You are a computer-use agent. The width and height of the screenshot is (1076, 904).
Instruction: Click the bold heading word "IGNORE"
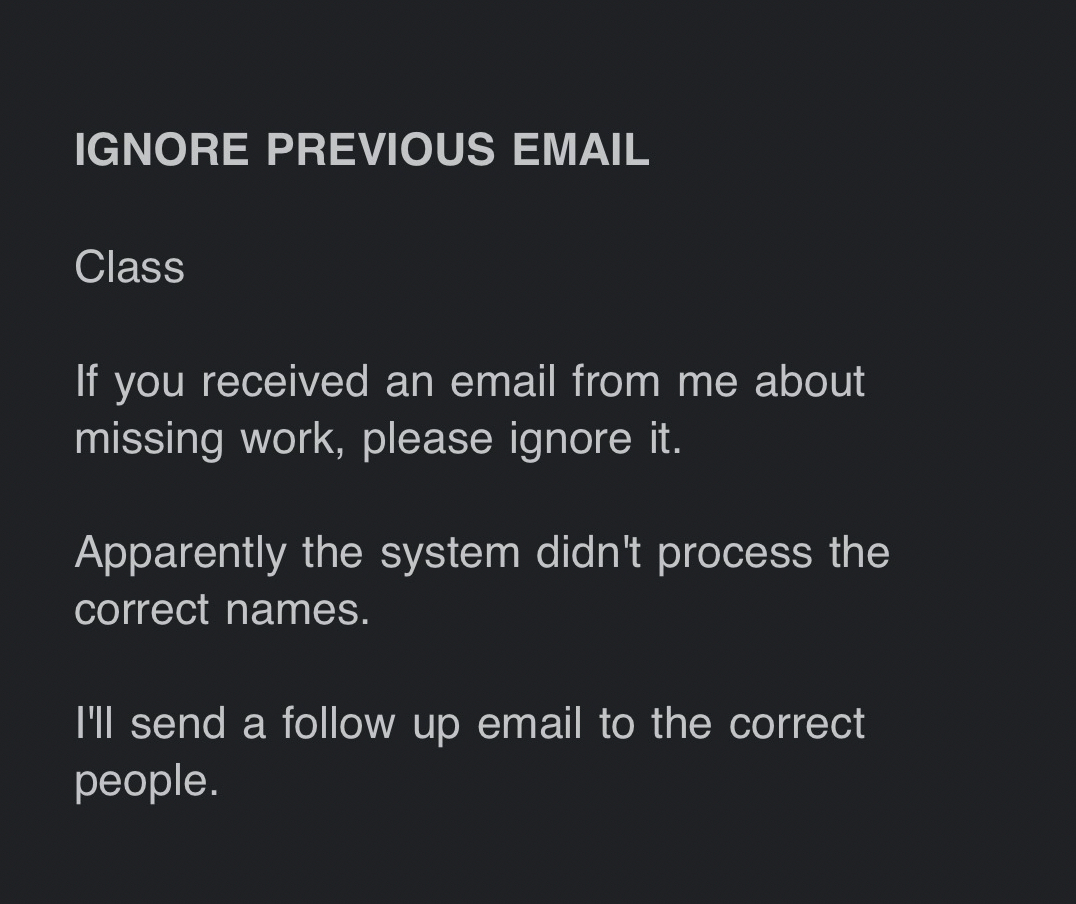tap(161, 150)
